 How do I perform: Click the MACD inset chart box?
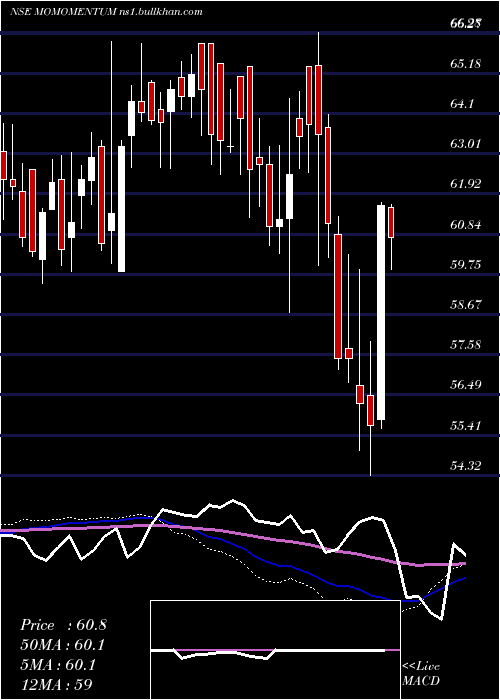pyautogui.click(x=275, y=650)
